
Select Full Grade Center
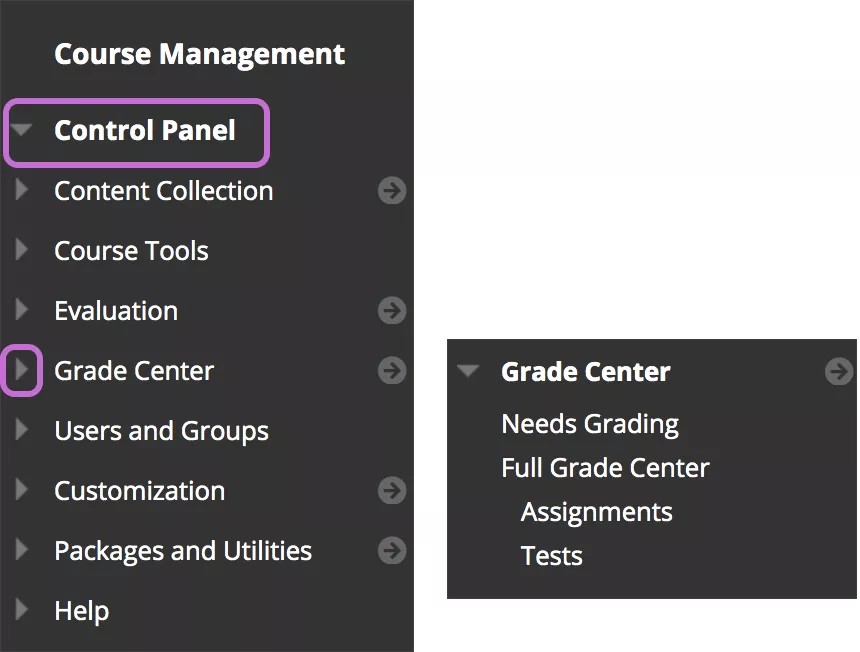[604, 467]
